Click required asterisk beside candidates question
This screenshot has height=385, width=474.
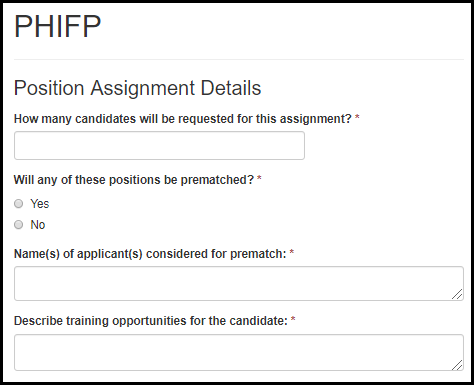pyautogui.click(x=357, y=117)
